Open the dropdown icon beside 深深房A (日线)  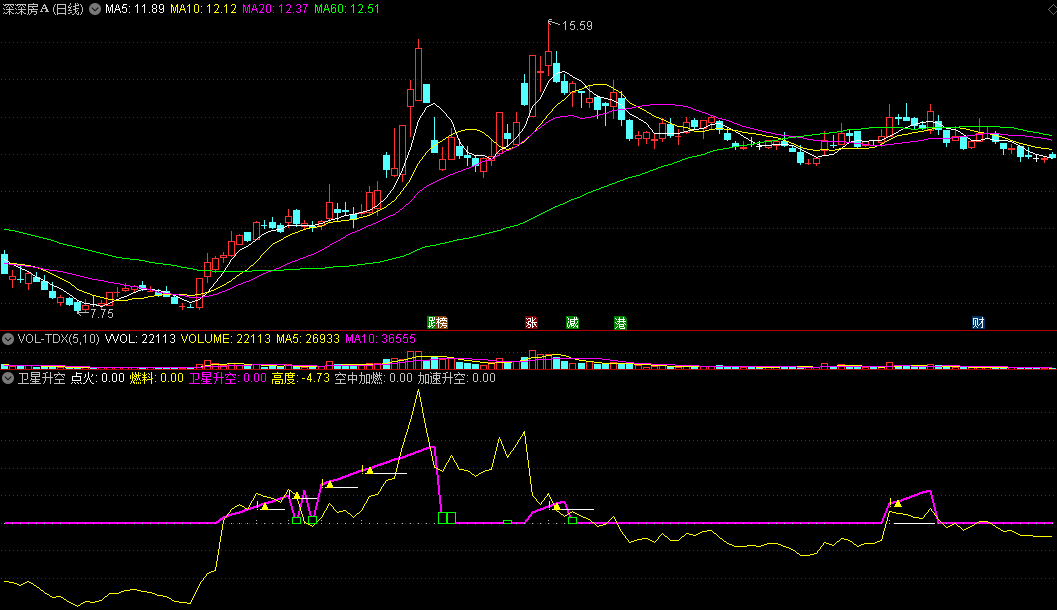tap(95, 9)
